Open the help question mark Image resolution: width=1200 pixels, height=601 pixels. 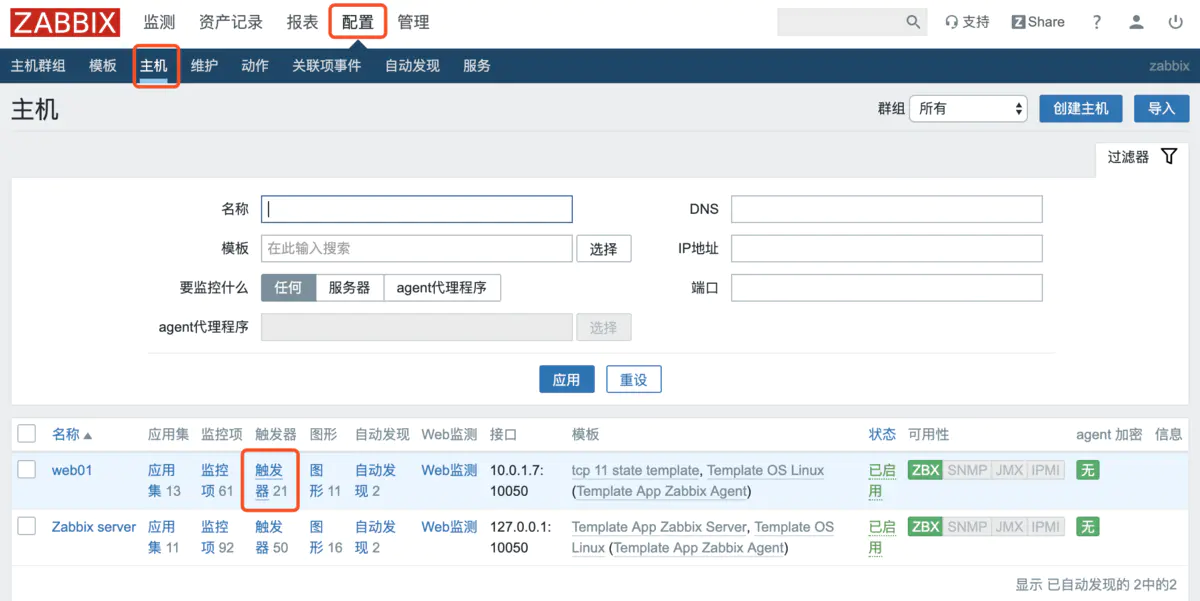1097,22
